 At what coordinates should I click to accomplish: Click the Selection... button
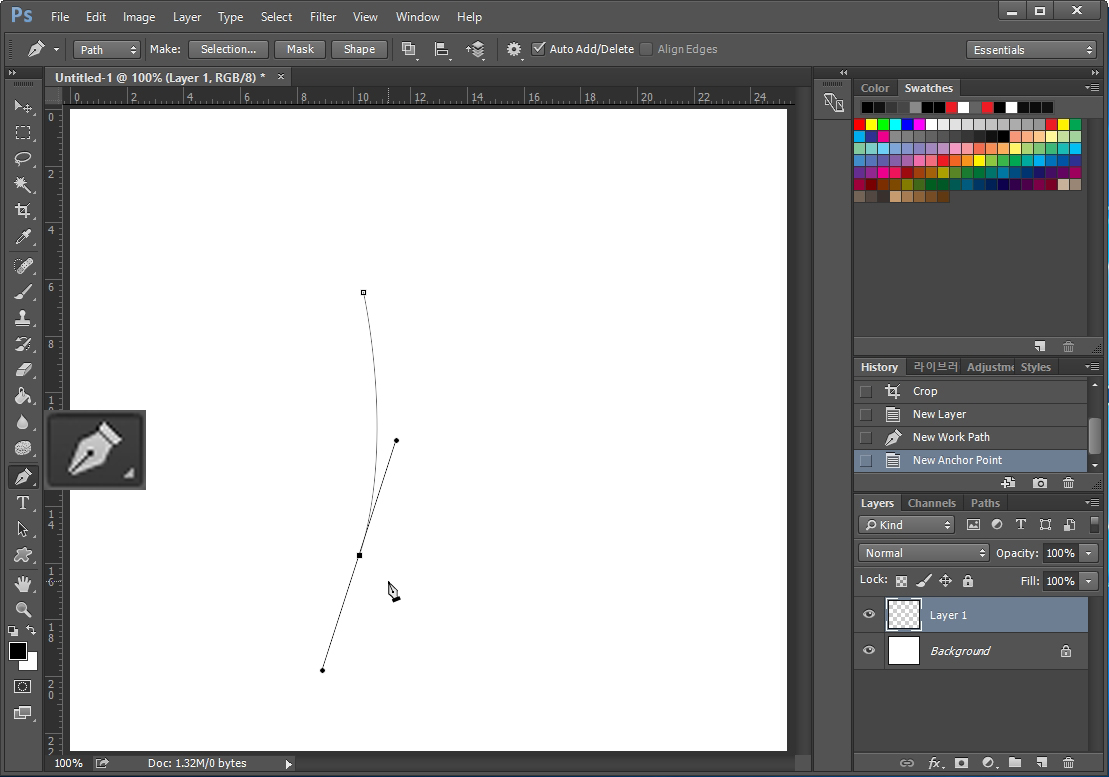point(228,49)
